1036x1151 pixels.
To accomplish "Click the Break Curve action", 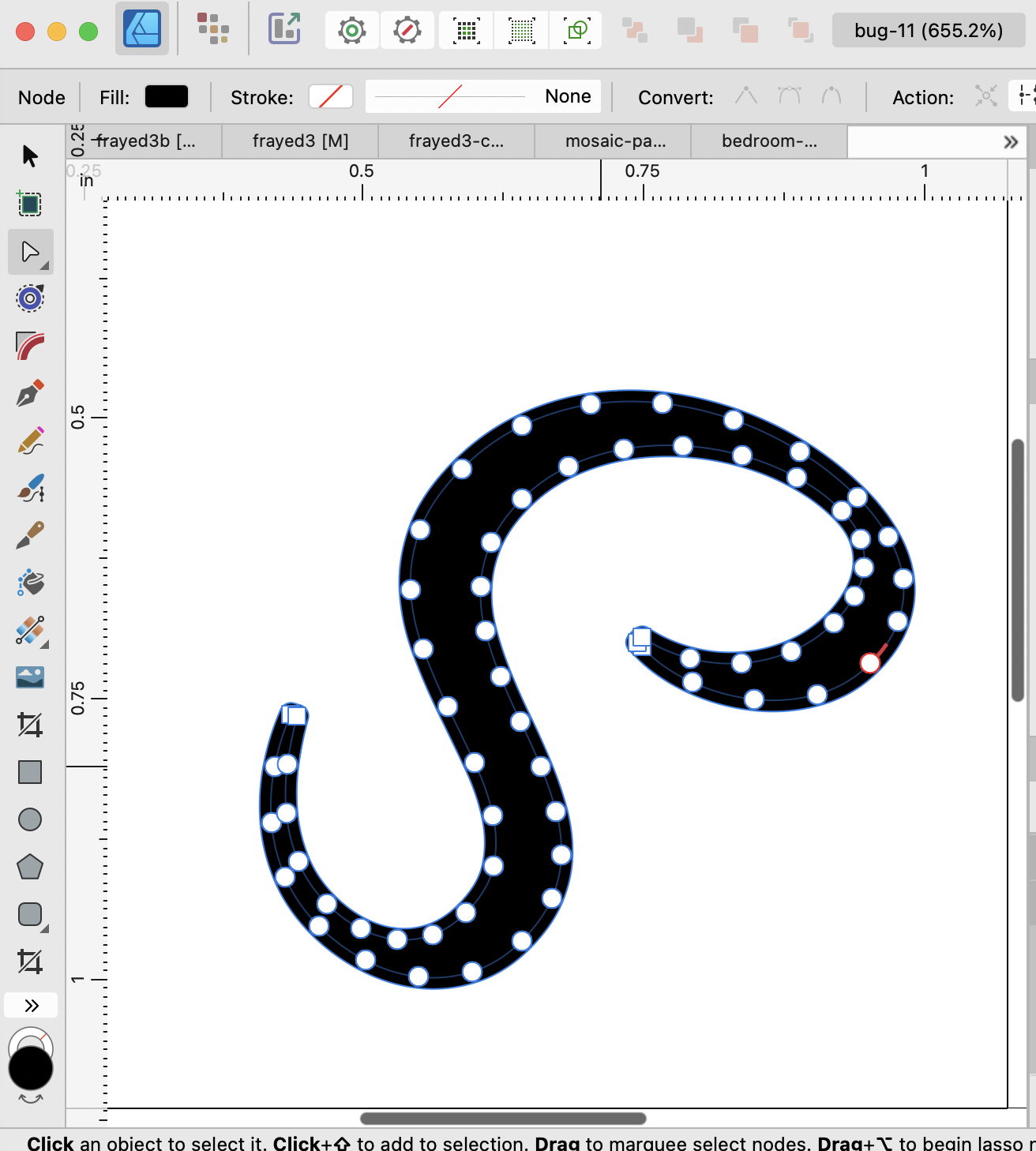I will (985, 96).
